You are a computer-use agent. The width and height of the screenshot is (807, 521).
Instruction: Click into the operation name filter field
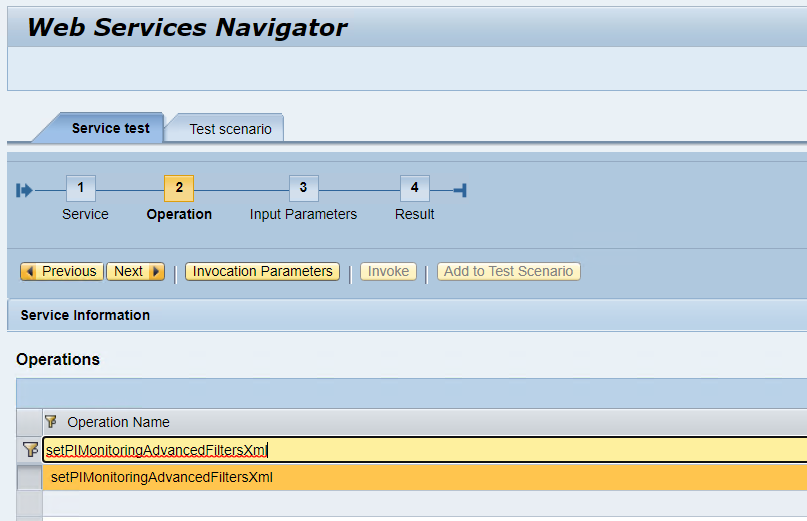click(420, 450)
